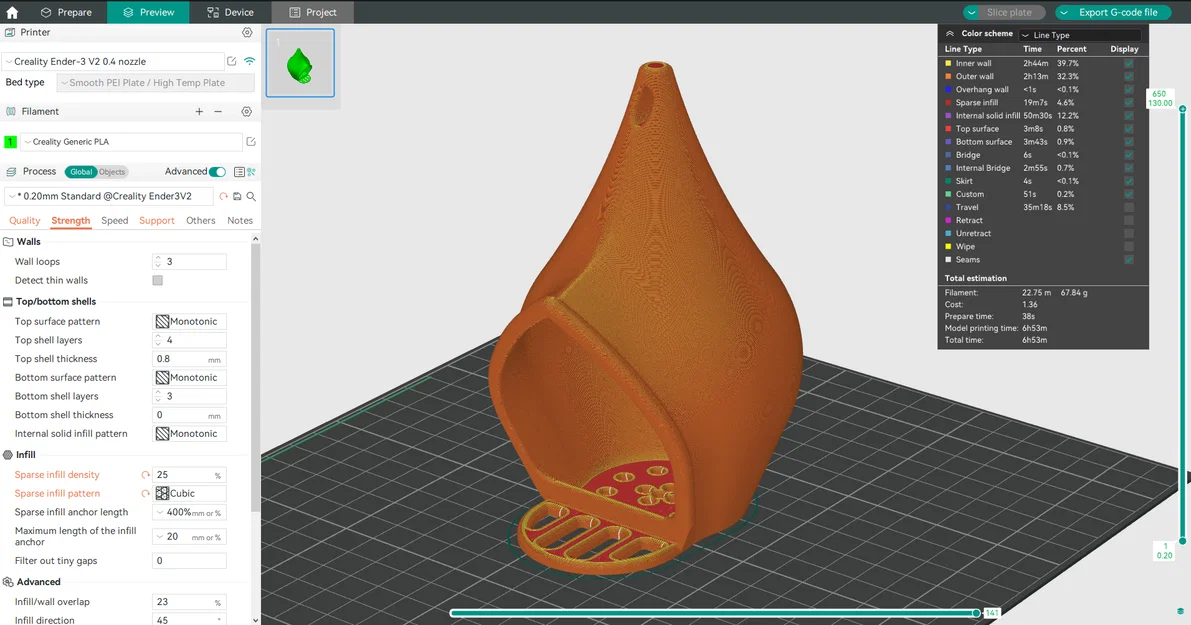Select the Global process scope button
This screenshot has height=625, width=1191.
81,172
